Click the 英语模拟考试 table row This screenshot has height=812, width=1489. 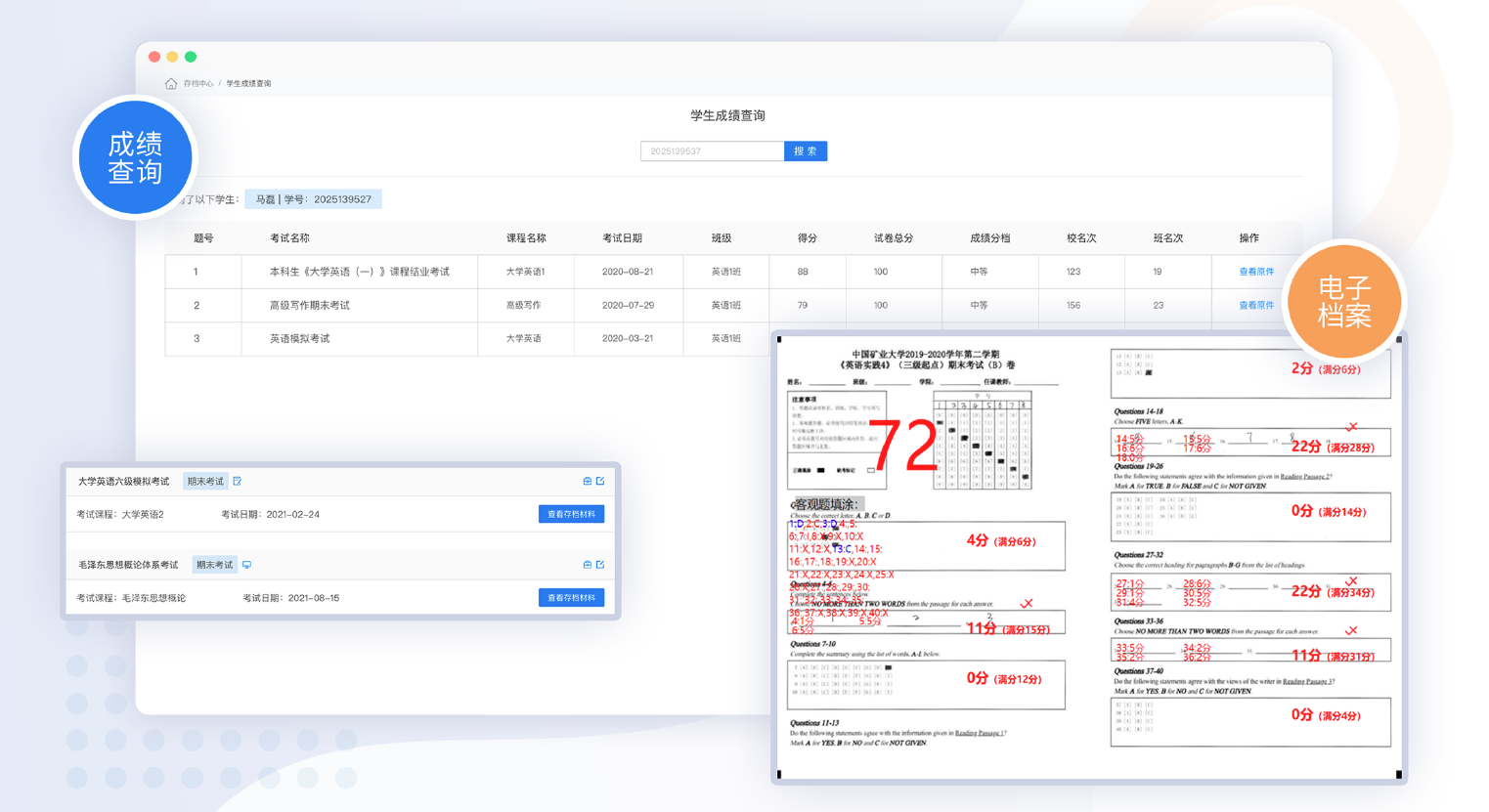(467, 339)
